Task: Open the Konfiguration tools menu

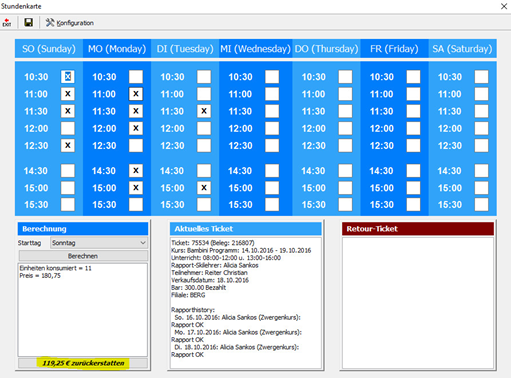Action: tap(69, 23)
